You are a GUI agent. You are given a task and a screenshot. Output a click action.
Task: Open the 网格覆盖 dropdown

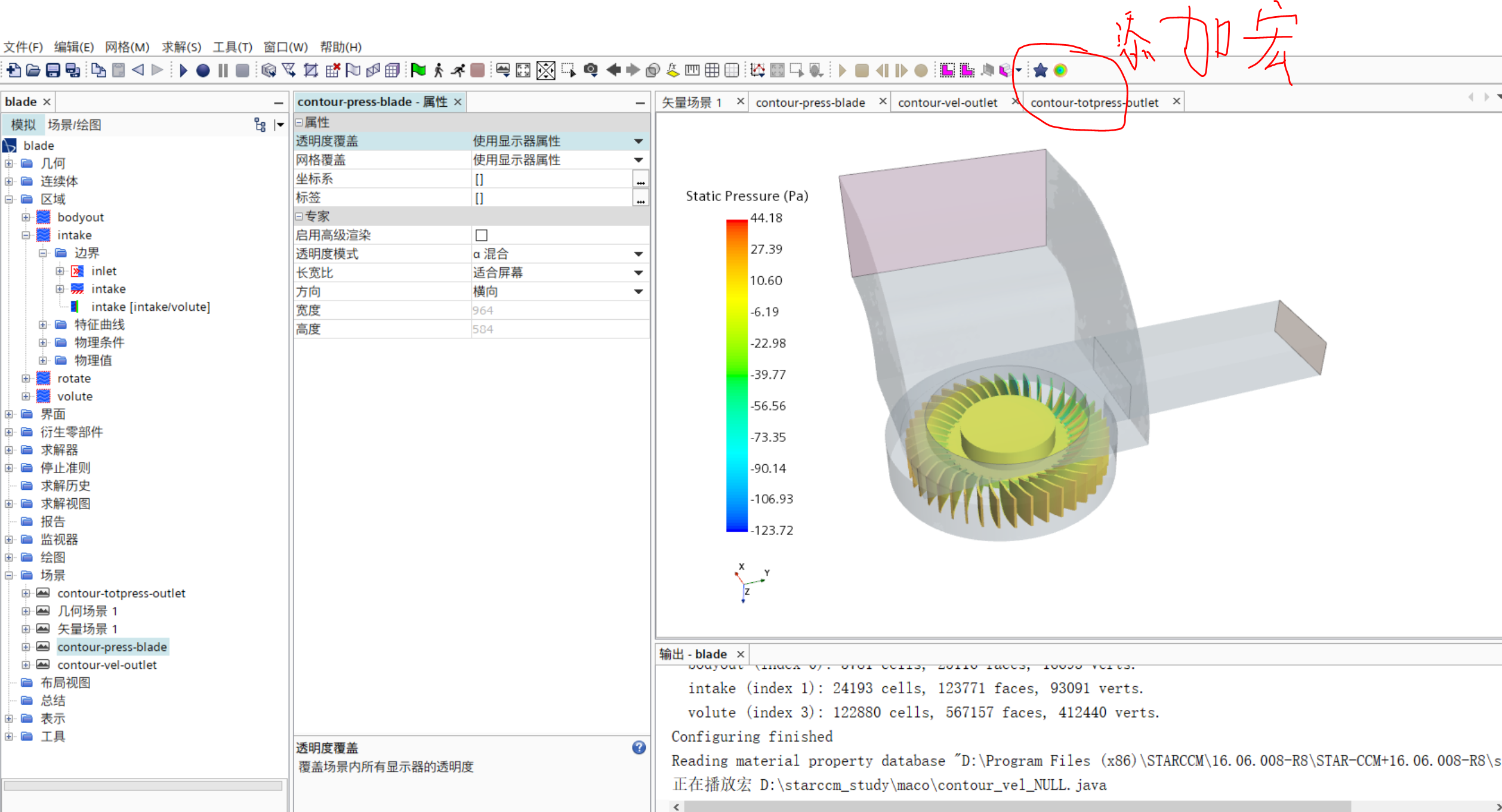[639, 160]
